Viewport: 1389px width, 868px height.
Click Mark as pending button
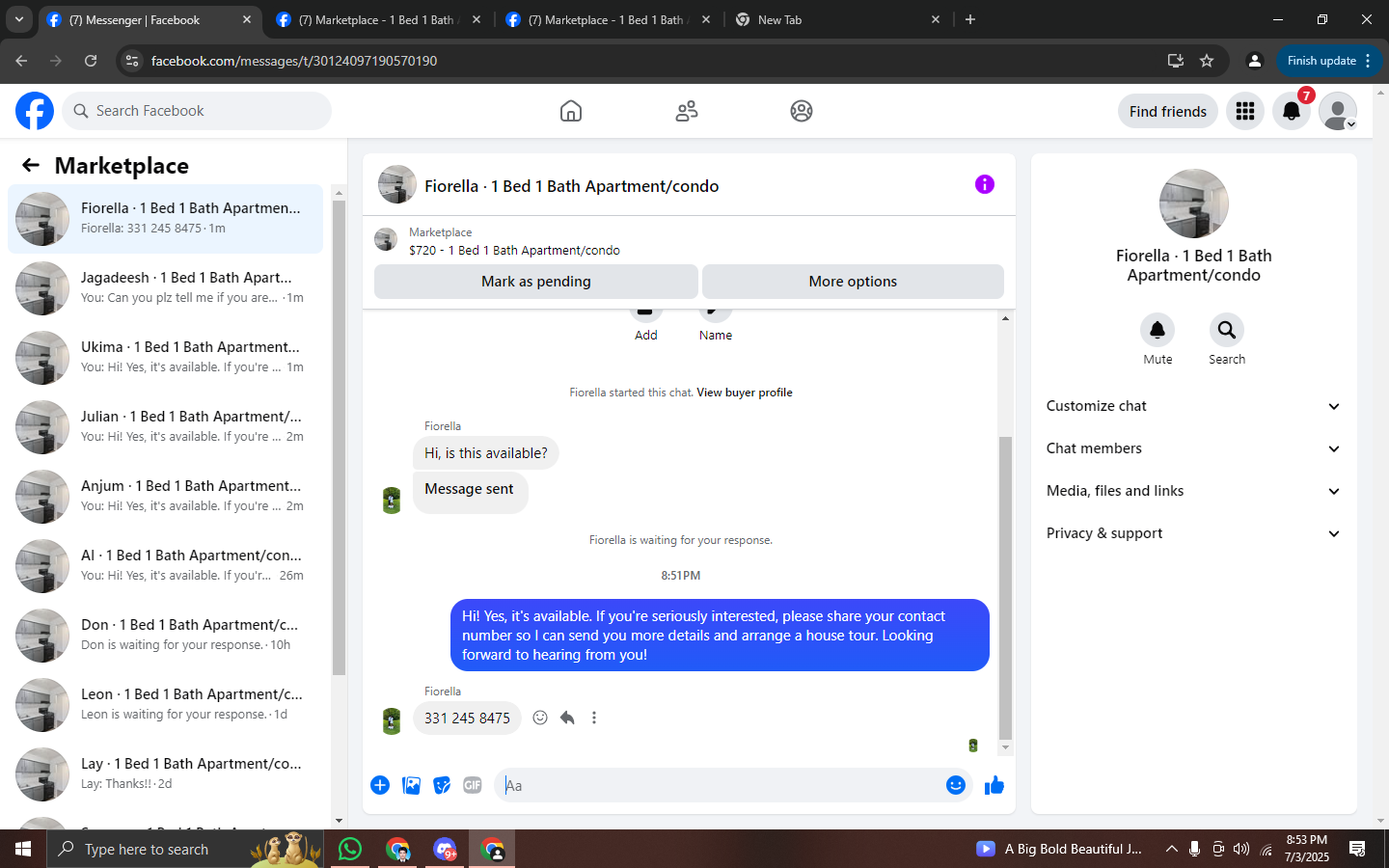click(536, 282)
